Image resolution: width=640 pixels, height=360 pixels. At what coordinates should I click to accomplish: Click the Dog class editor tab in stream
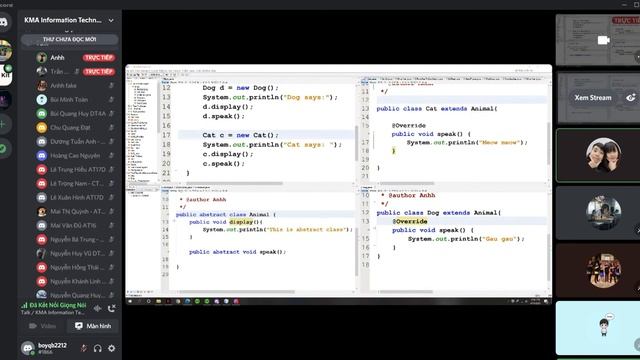click(x=367, y=187)
